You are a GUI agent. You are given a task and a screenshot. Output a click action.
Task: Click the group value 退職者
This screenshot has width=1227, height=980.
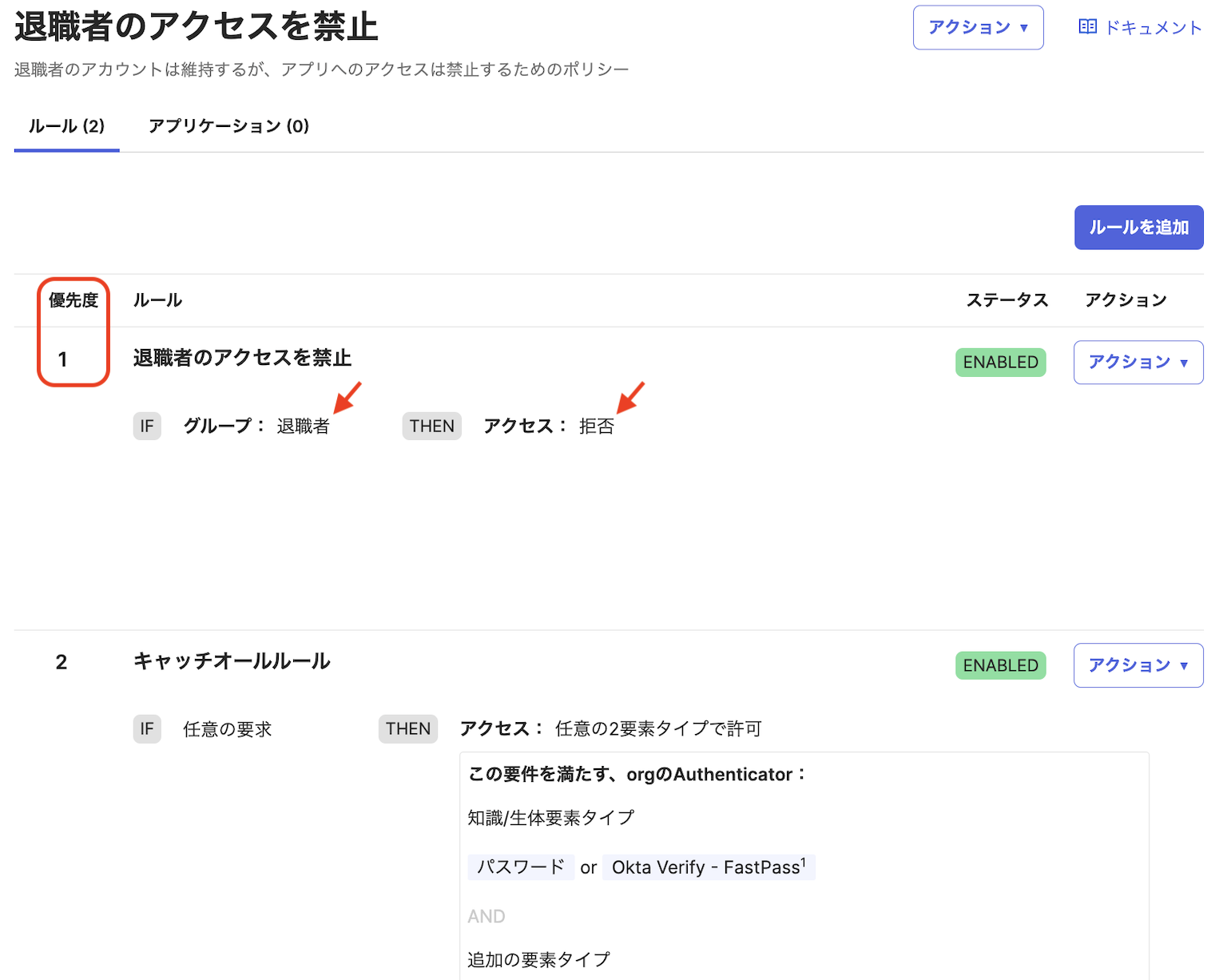tap(303, 427)
